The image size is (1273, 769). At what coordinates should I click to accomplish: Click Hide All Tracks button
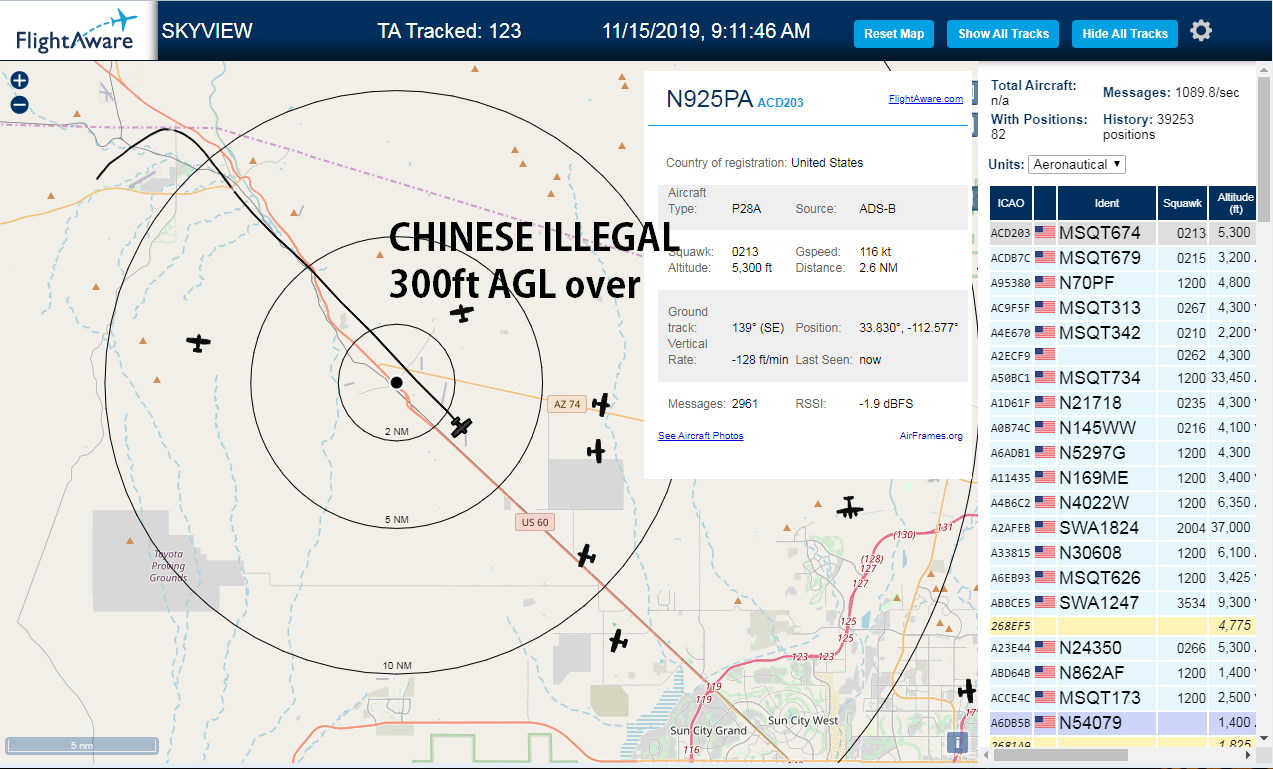1125,33
